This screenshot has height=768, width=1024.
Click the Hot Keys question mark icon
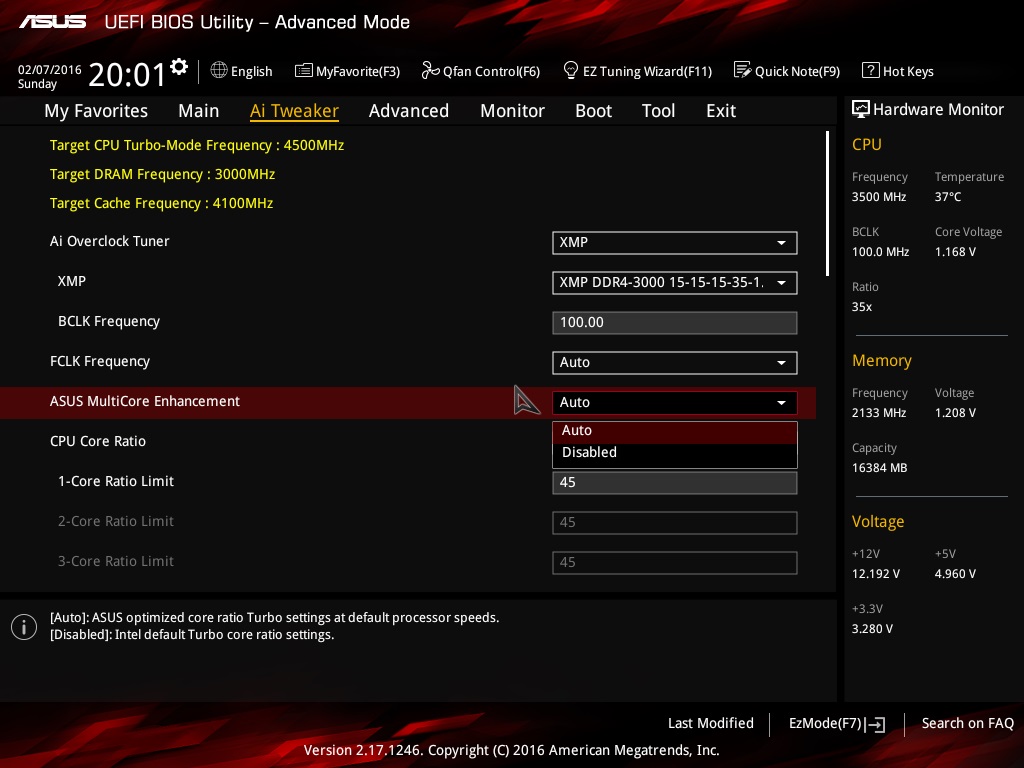click(871, 70)
